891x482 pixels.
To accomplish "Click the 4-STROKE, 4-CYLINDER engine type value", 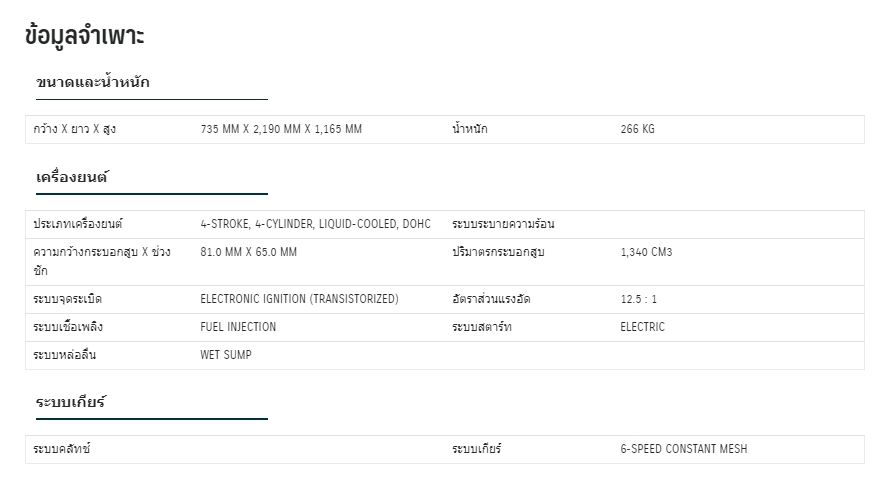I will (315, 224).
